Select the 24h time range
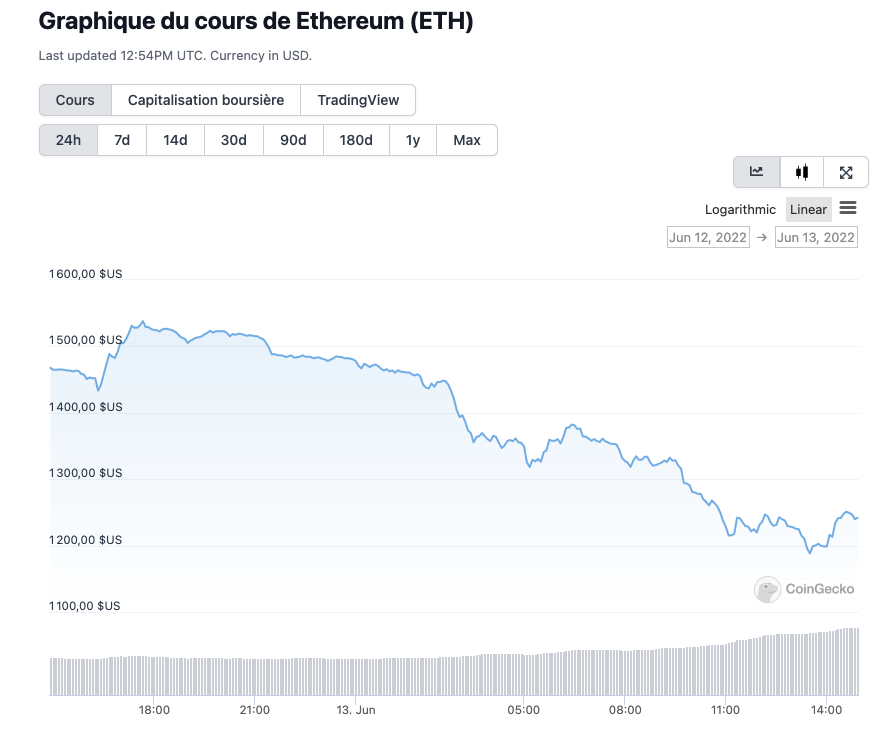 pos(68,140)
